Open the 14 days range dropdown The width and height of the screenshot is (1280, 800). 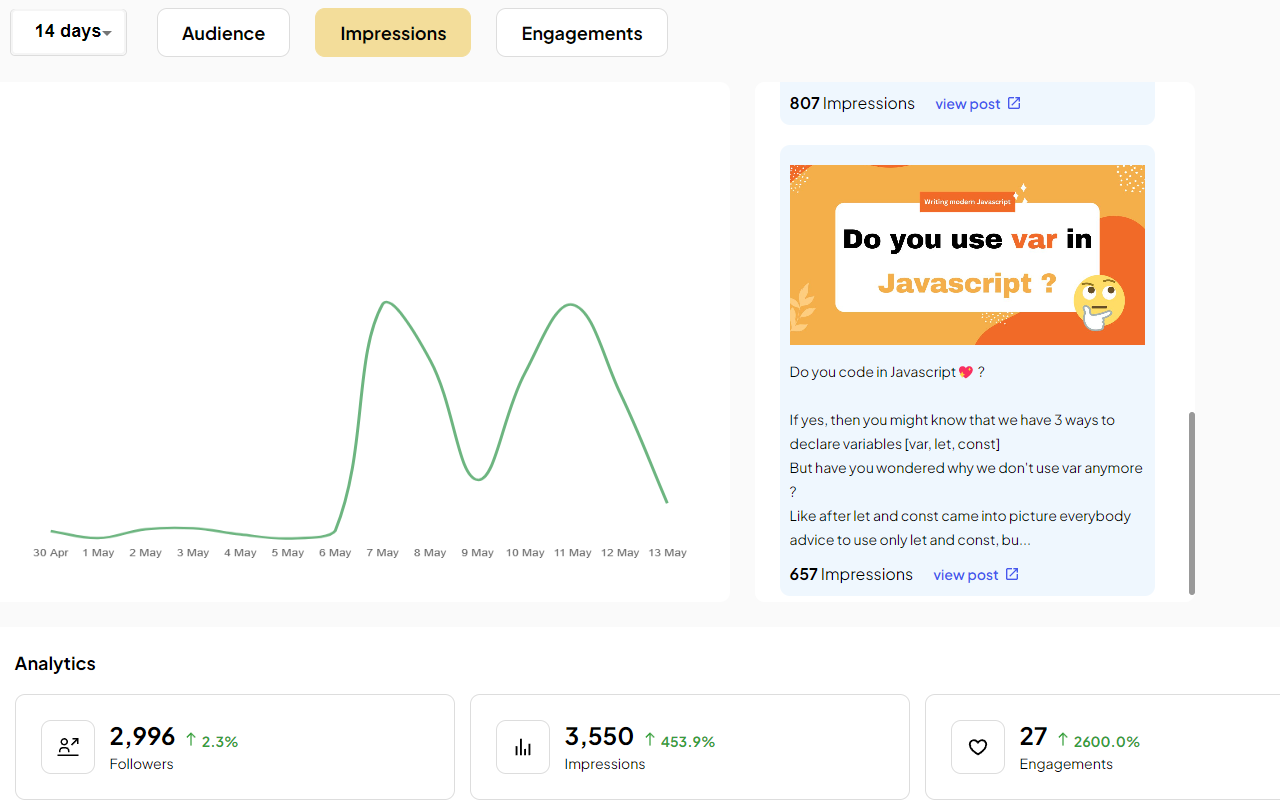(x=68, y=32)
